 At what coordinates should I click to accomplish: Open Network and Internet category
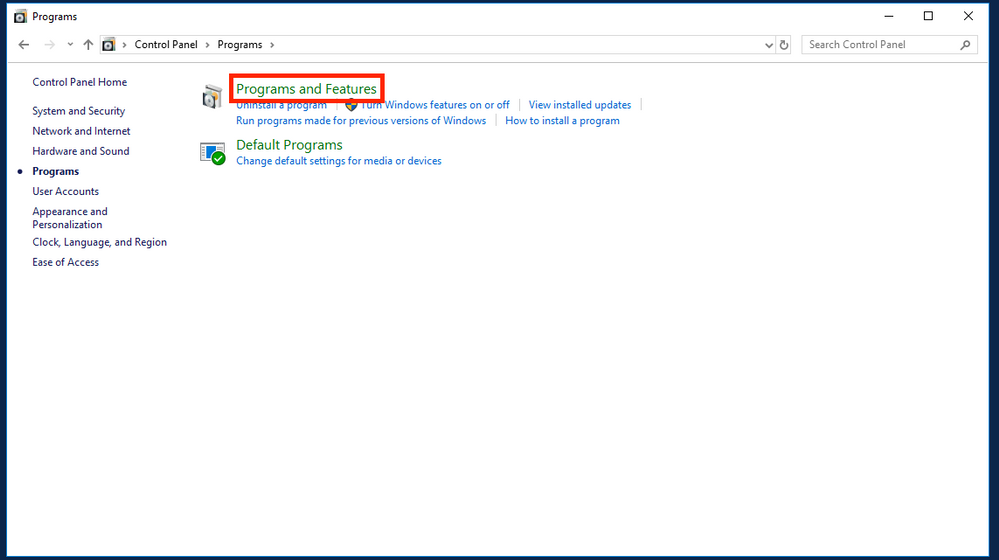(81, 131)
